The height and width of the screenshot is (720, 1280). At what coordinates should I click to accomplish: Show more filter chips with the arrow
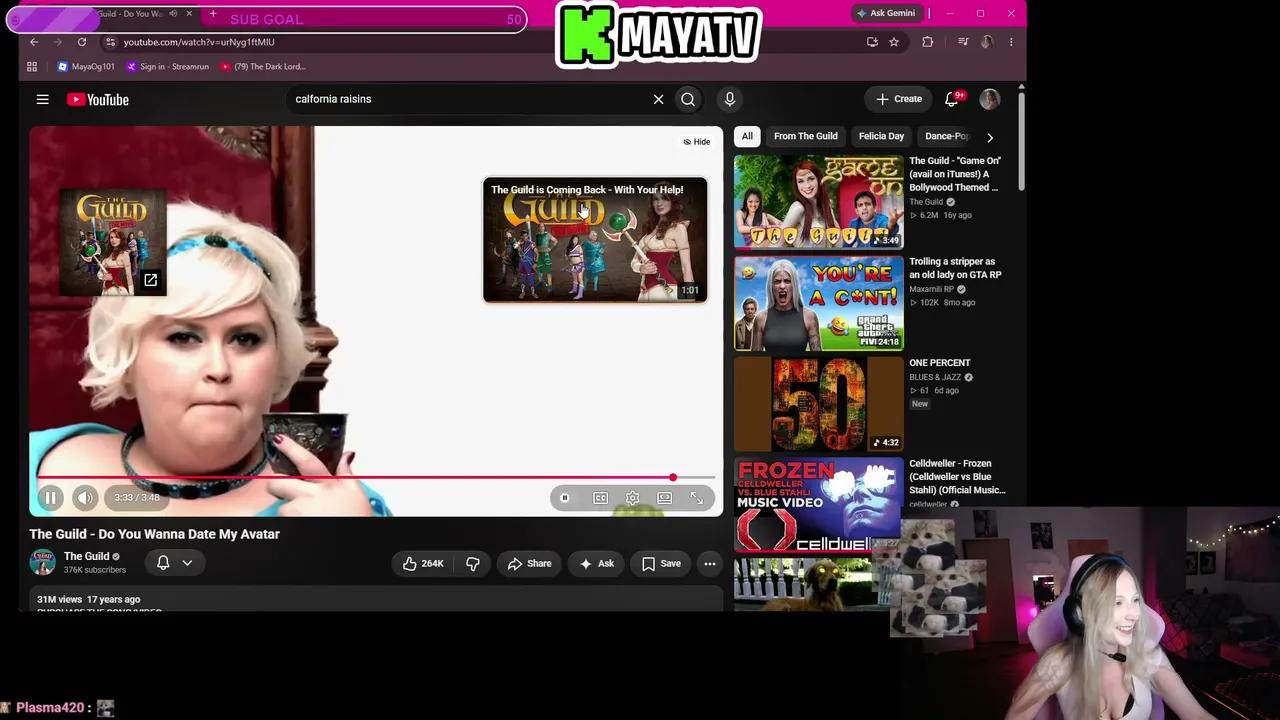click(990, 137)
